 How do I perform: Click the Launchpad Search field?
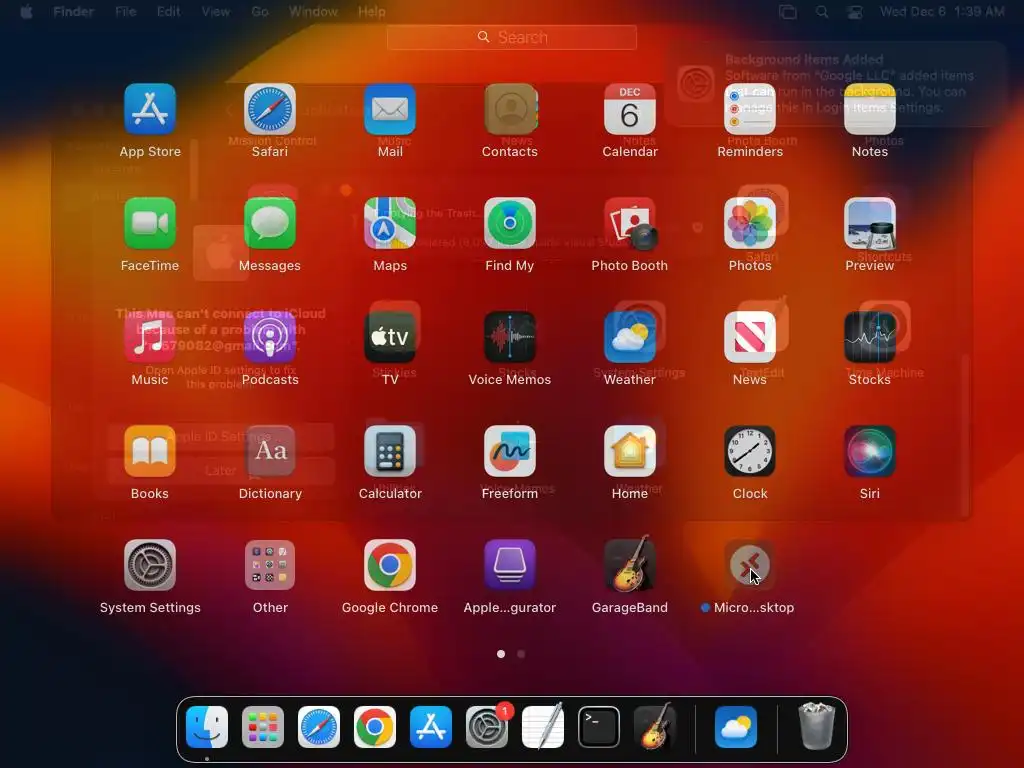pyautogui.click(x=512, y=37)
